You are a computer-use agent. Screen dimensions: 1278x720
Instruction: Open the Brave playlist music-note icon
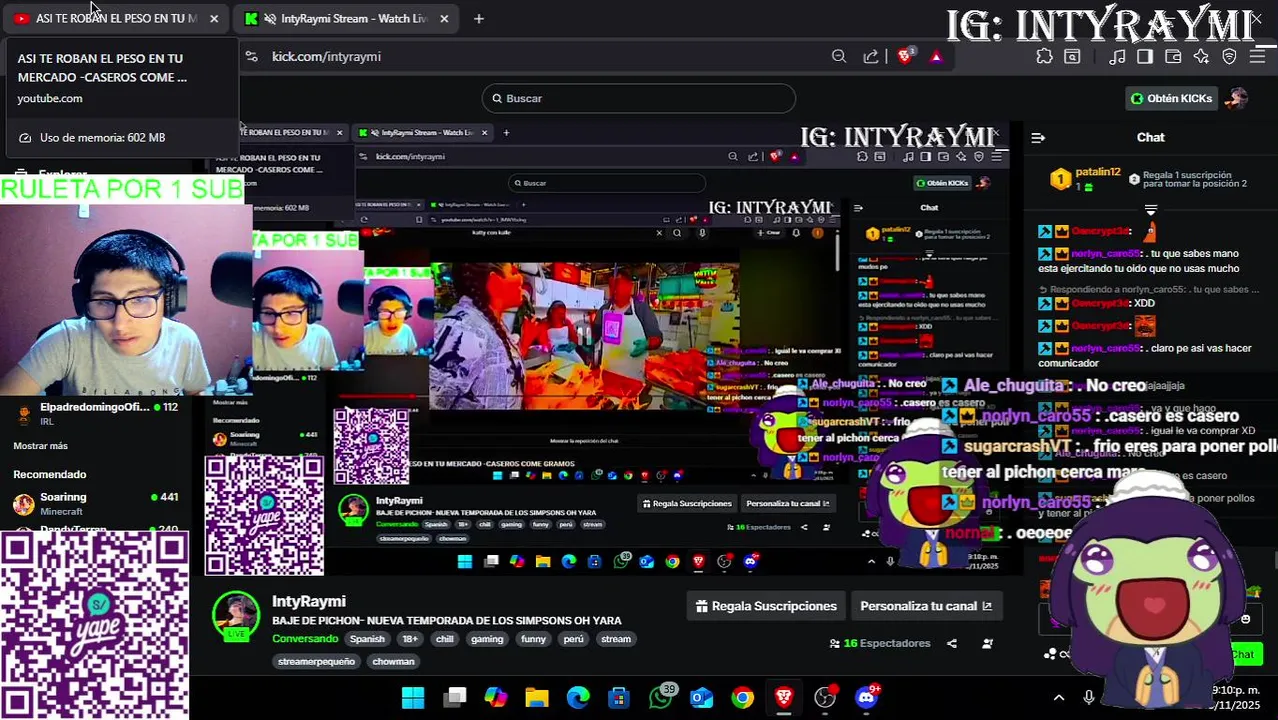coord(1118,57)
